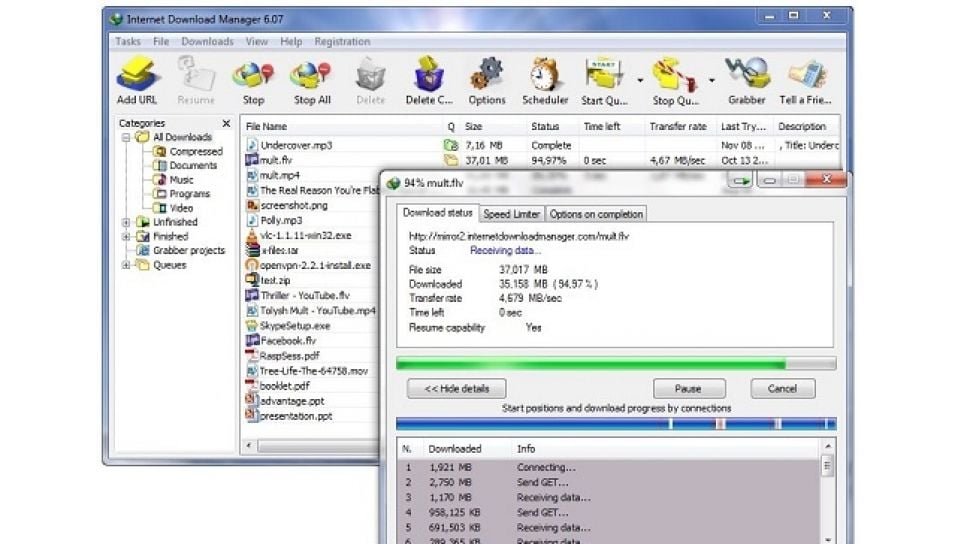
Task: Click the Start Queue toolbar icon
Action: pyautogui.click(x=604, y=75)
